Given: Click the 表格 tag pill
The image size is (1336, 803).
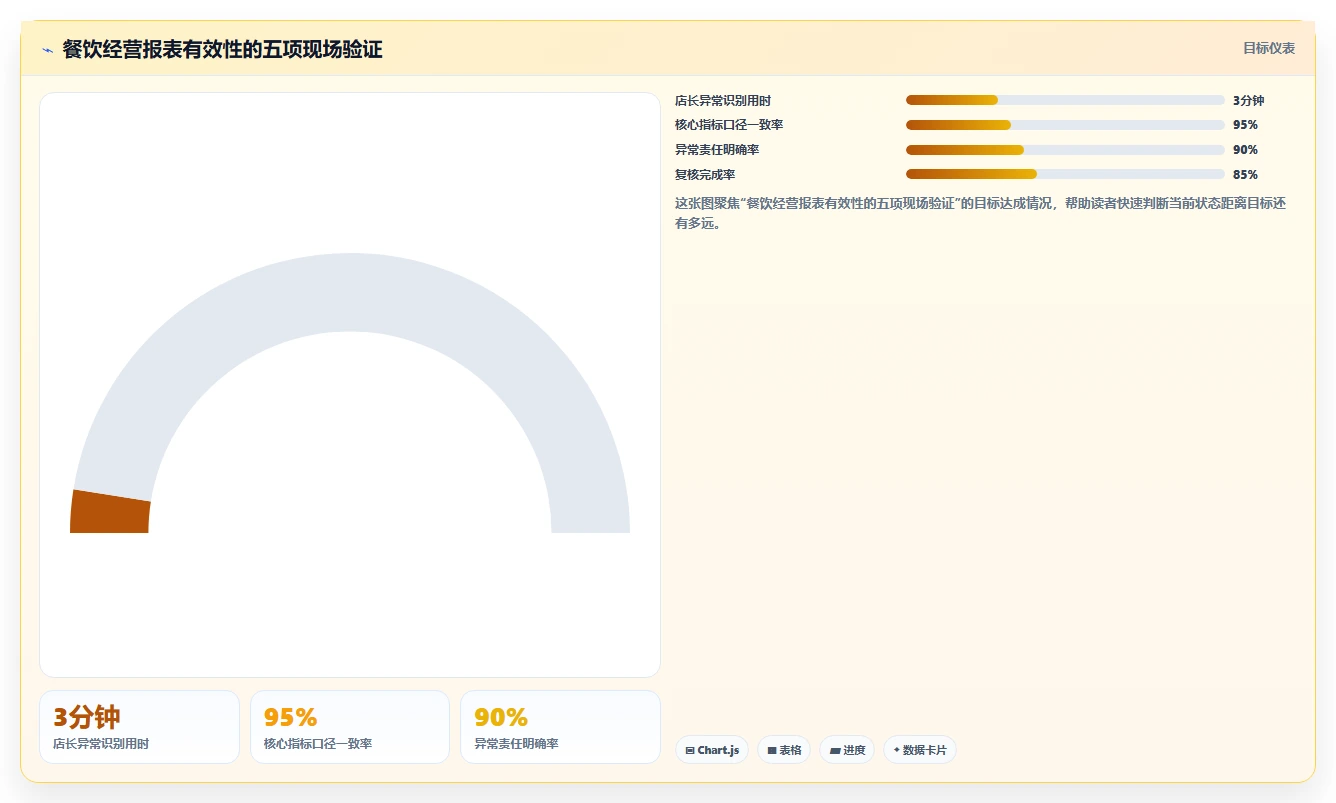Looking at the screenshot, I should click(784, 750).
